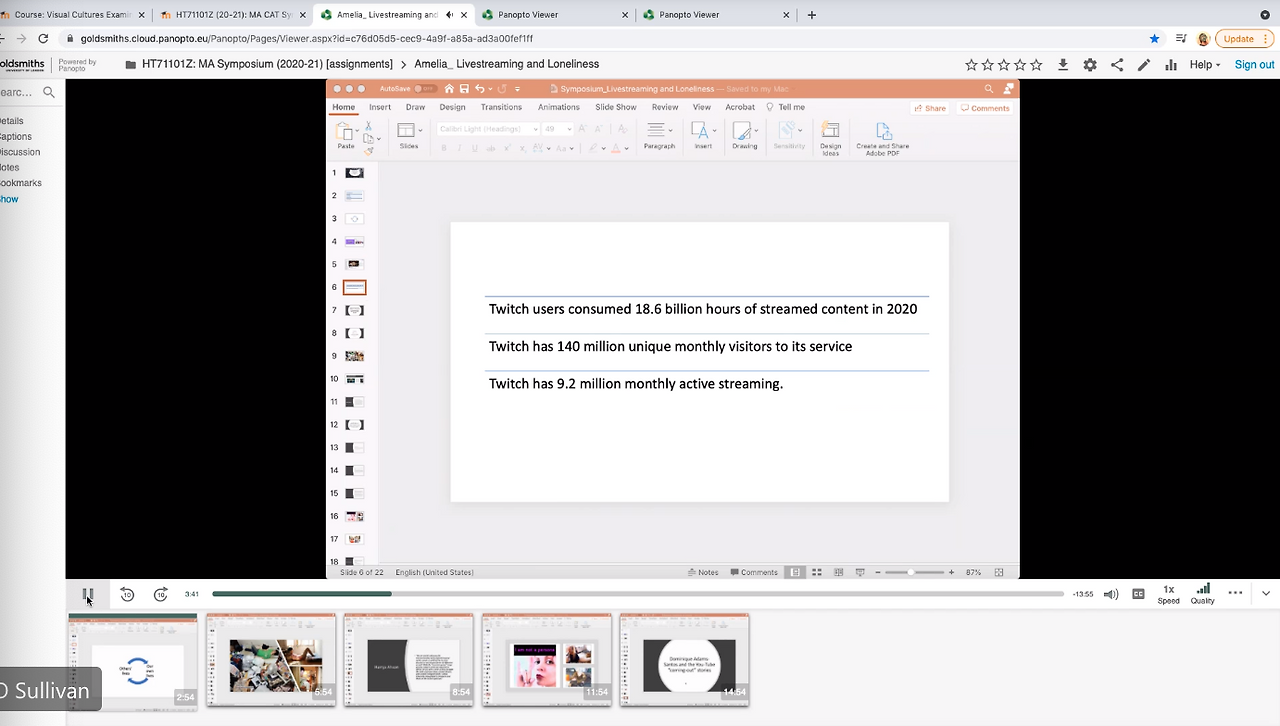The height and width of the screenshot is (726, 1280).
Task: Open the video Quality menu
Action: click(x=1203, y=594)
